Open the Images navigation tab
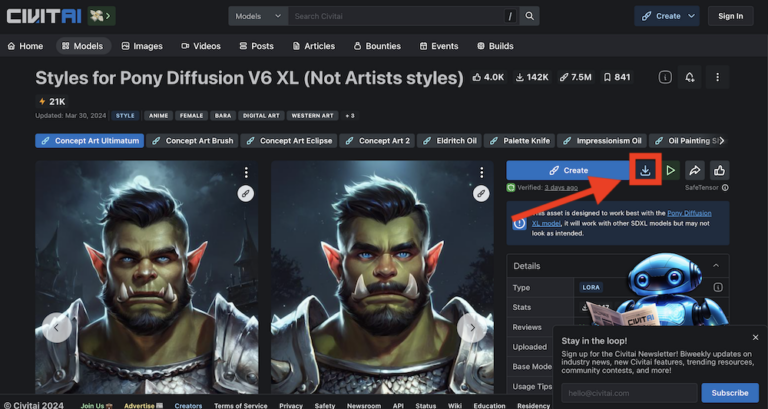The width and height of the screenshot is (768, 409). (x=142, y=46)
